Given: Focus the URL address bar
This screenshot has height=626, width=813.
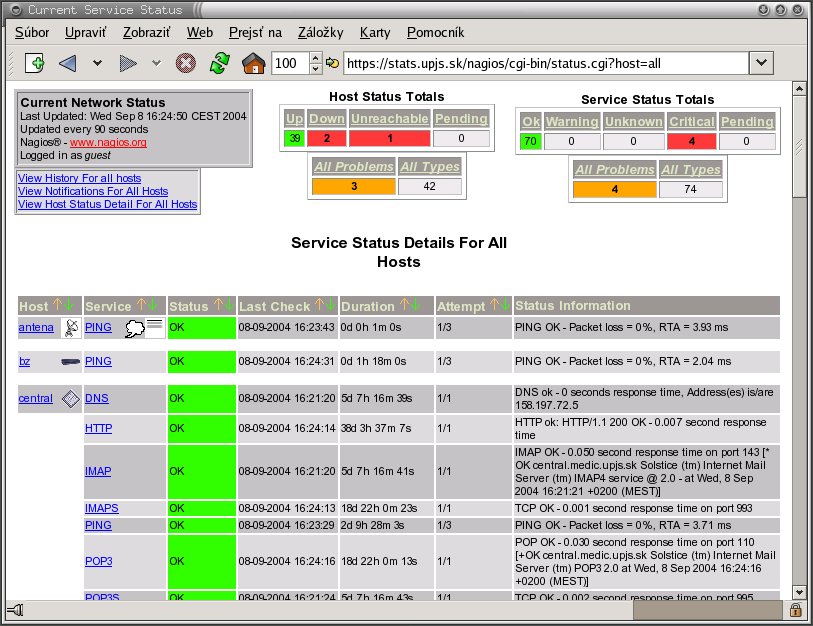Looking at the screenshot, I should [x=546, y=63].
